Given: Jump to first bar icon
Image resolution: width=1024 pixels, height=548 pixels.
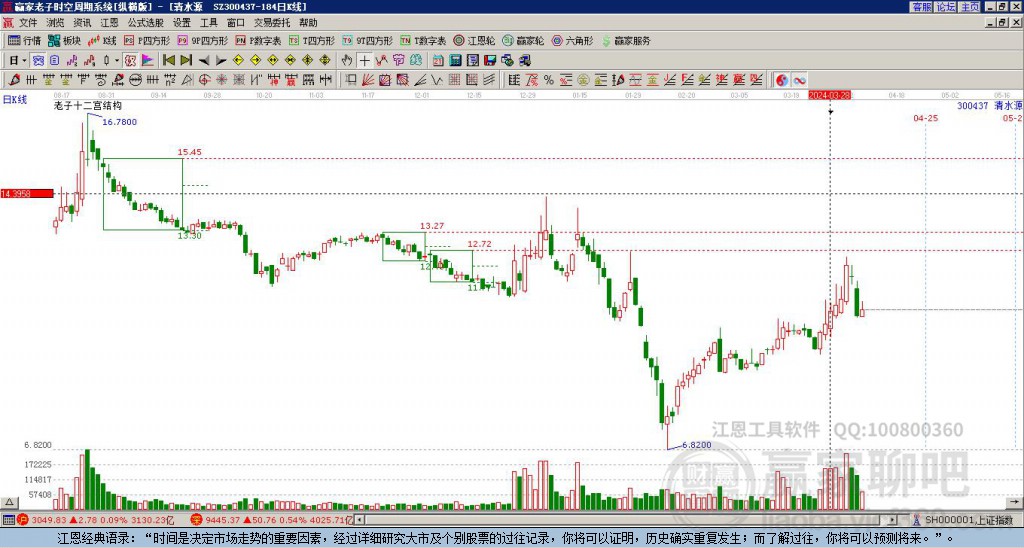Looking at the screenshot, I should [x=168, y=61].
